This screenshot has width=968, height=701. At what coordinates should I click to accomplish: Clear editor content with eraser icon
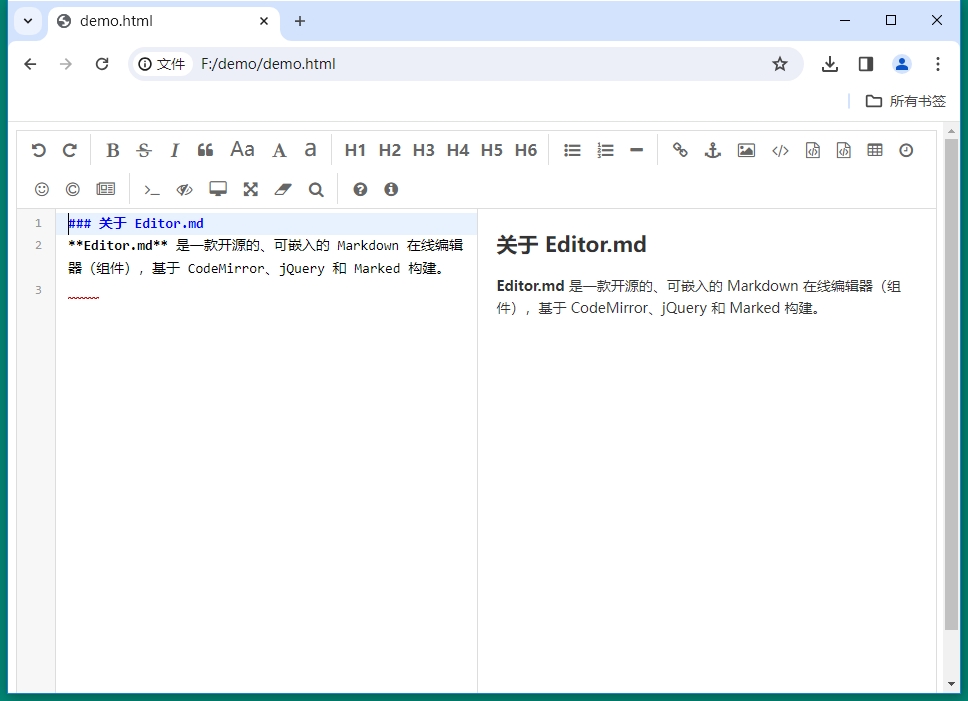click(x=283, y=189)
